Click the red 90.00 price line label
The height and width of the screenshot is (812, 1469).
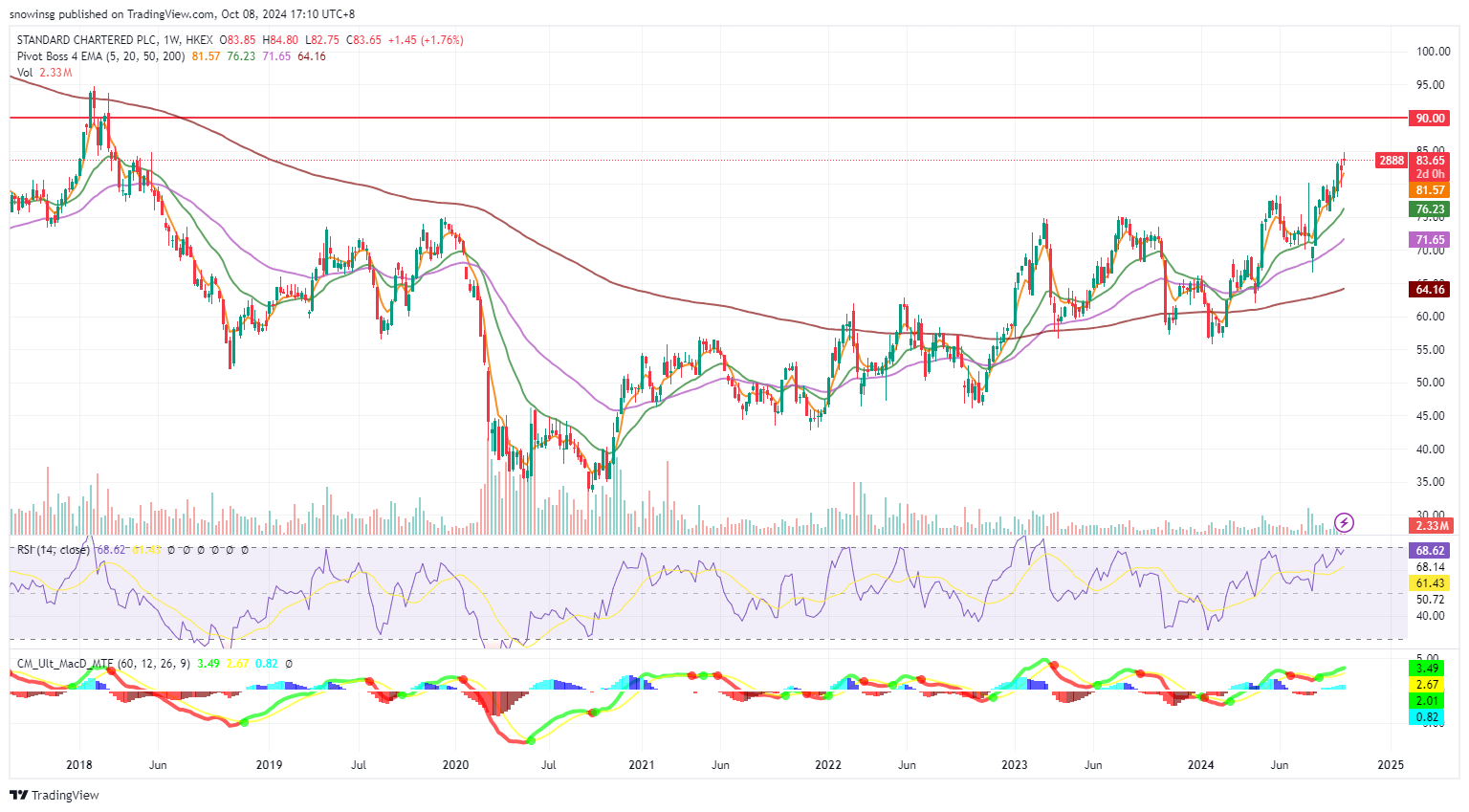(1430, 118)
